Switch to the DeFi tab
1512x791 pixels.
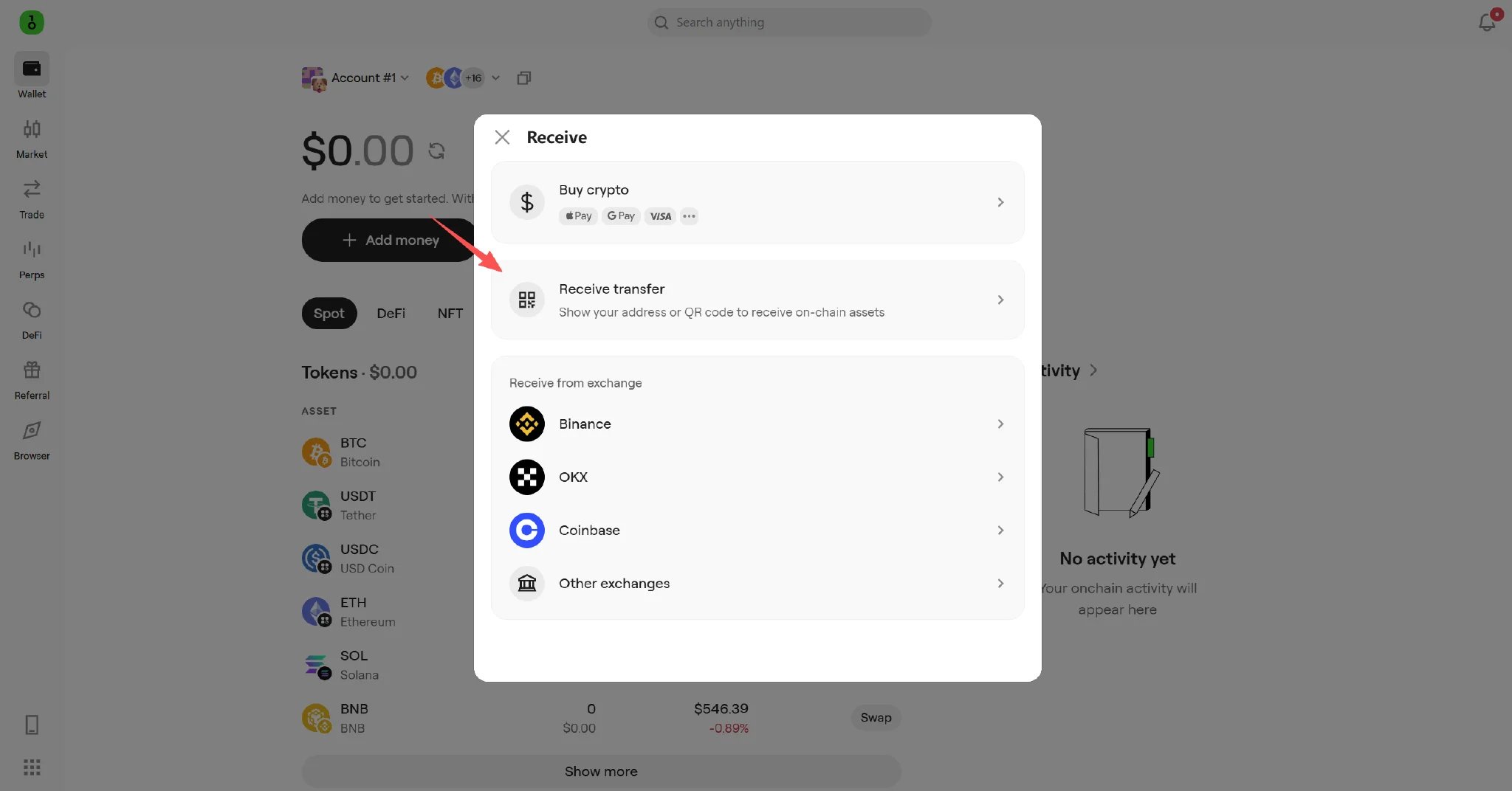[391, 314]
